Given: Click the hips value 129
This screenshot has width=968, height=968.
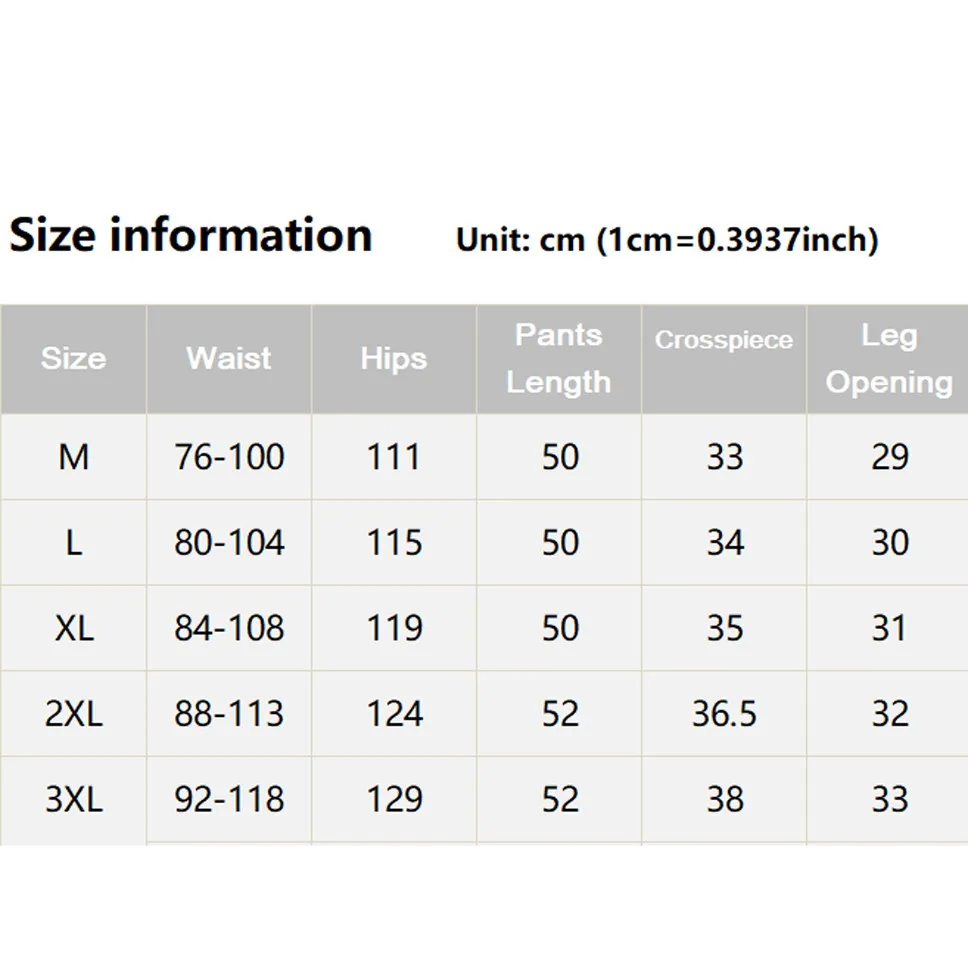Looking at the screenshot, I should click(394, 800).
